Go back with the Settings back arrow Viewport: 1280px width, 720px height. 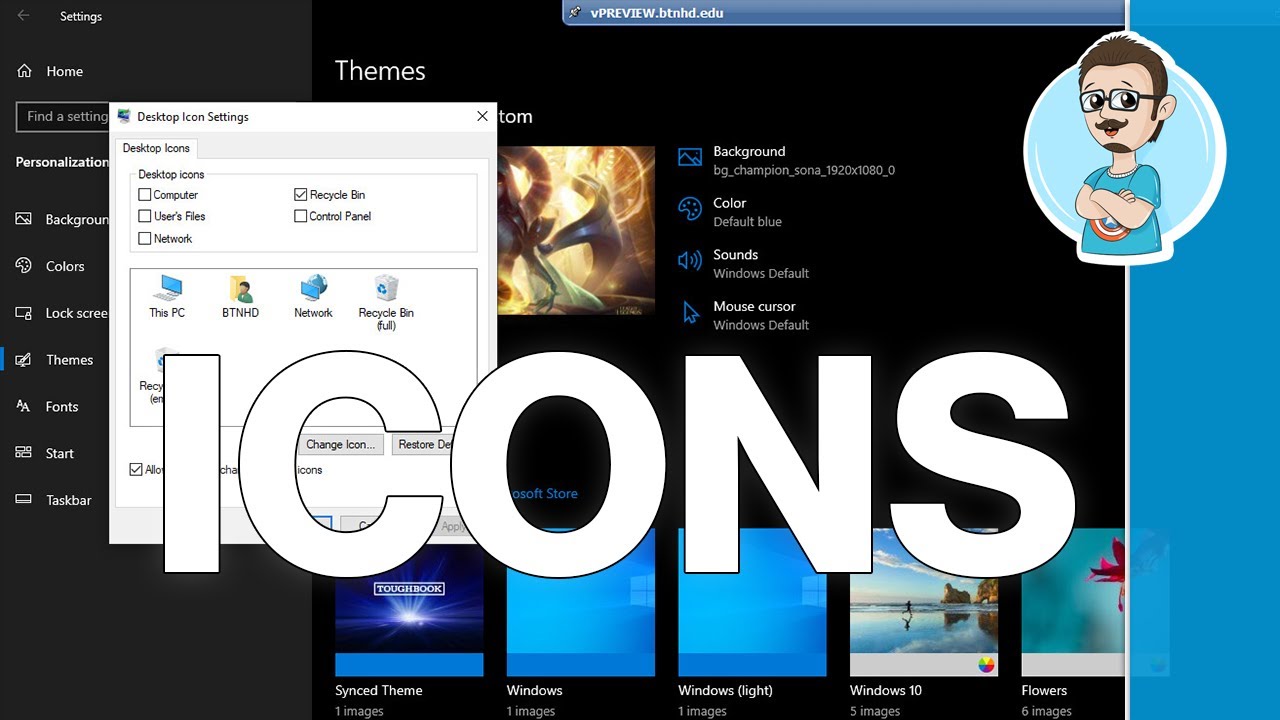23,16
